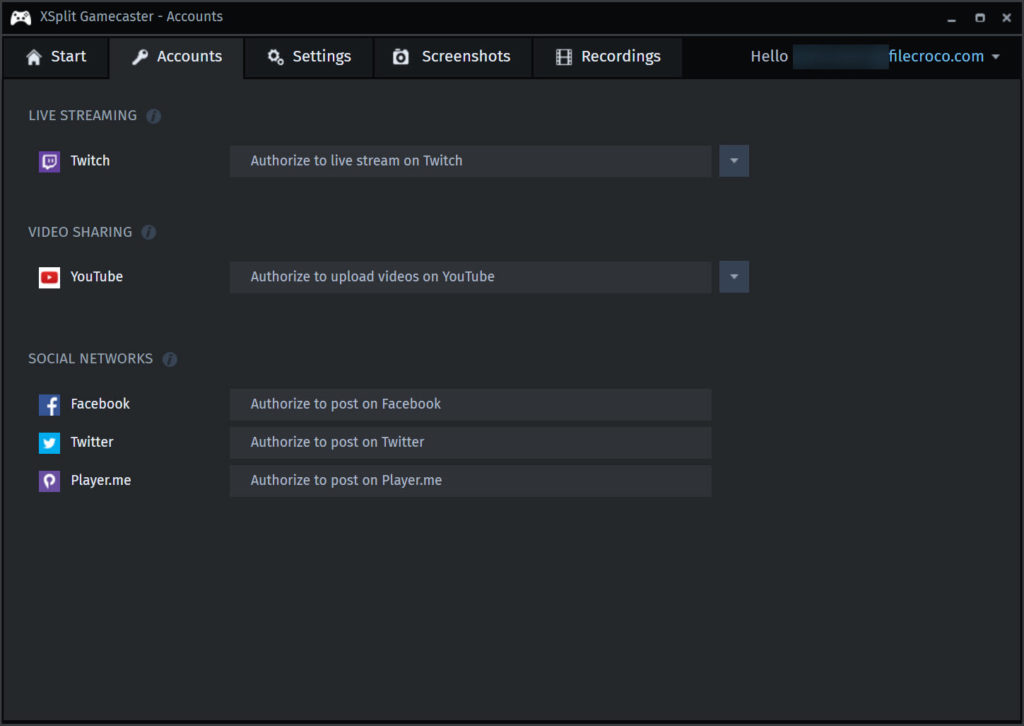Click the Facebook service label

click(x=100, y=404)
